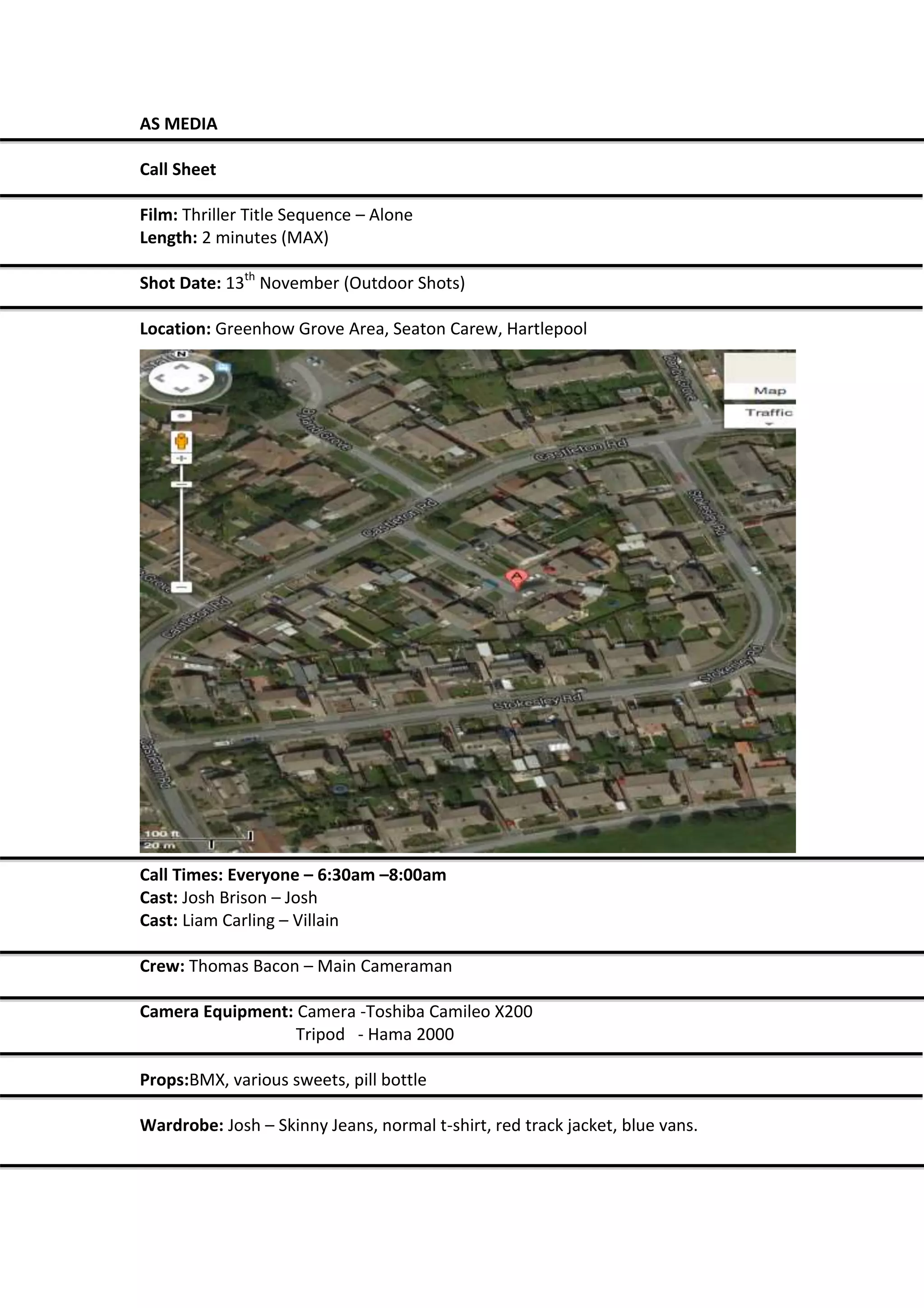Viewport: 924px width, 1308px height.
Task: Pan the map right using the right arrow
Action: [x=202, y=378]
